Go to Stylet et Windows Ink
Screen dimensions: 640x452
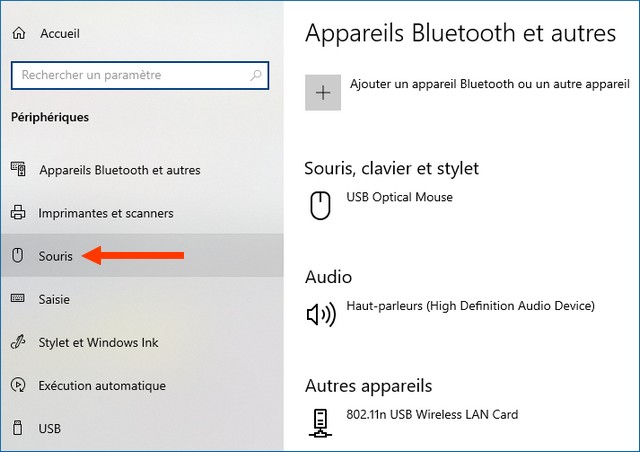pos(98,342)
